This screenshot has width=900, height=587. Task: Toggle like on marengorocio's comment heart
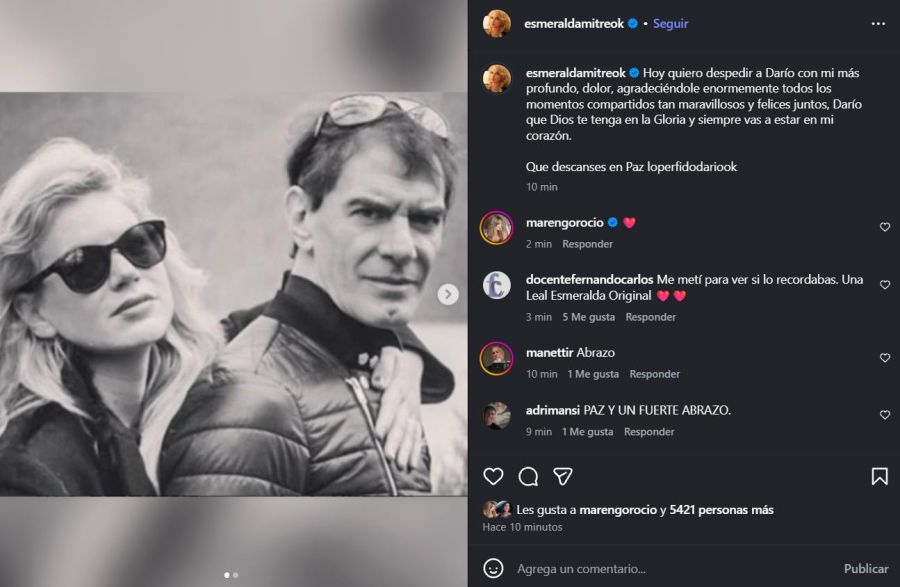[x=884, y=227]
